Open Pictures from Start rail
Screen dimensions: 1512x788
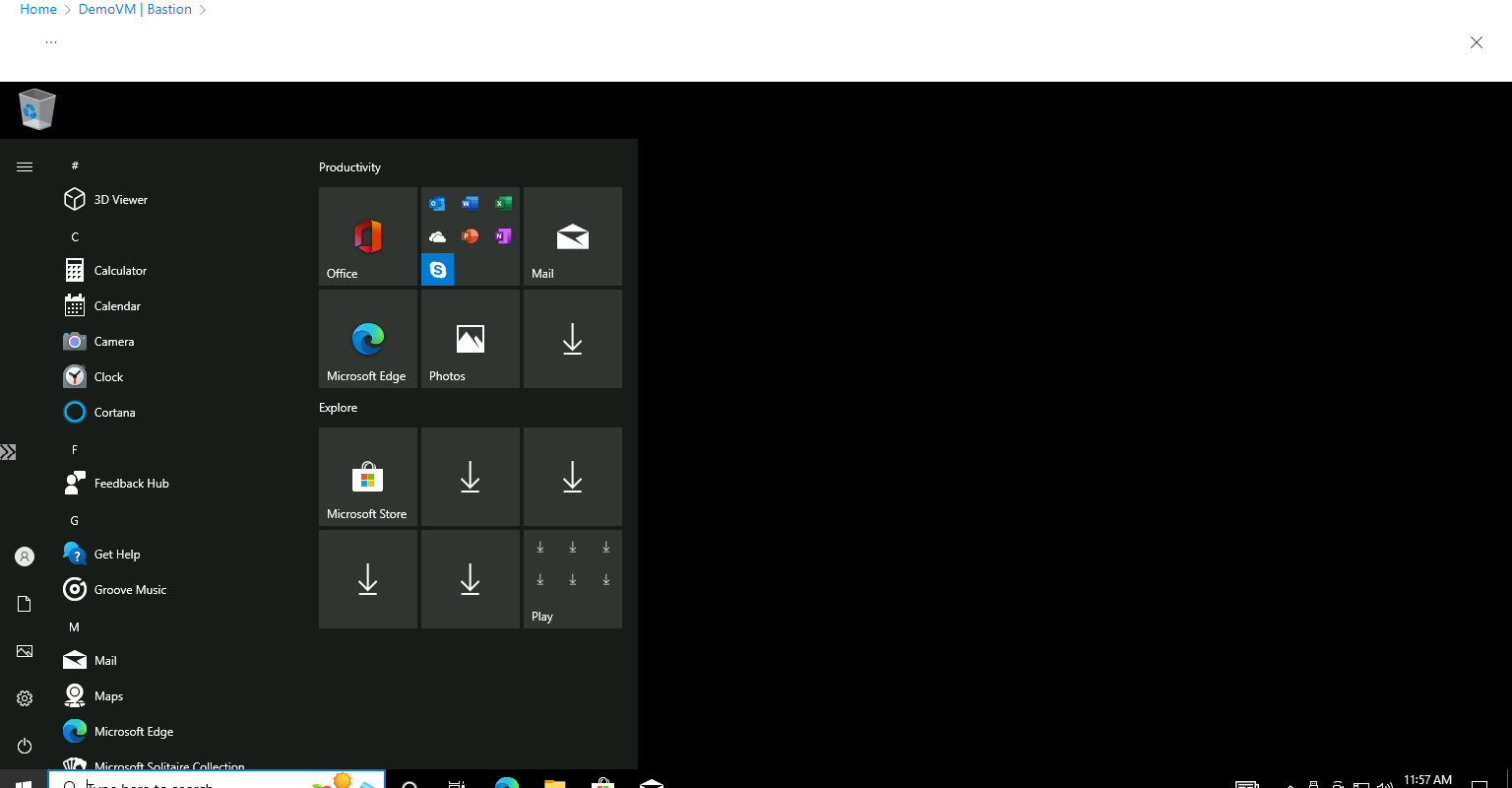pyautogui.click(x=25, y=651)
